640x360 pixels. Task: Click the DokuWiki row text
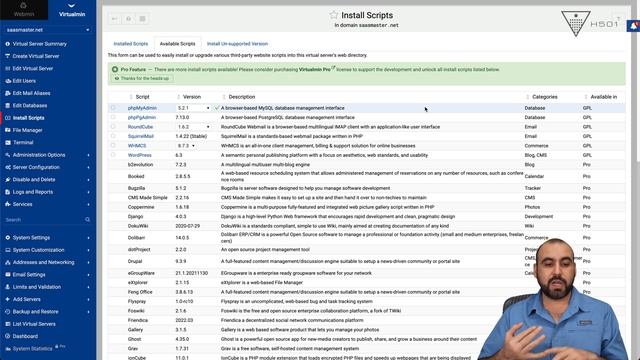pyautogui.click(x=138, y=226)
